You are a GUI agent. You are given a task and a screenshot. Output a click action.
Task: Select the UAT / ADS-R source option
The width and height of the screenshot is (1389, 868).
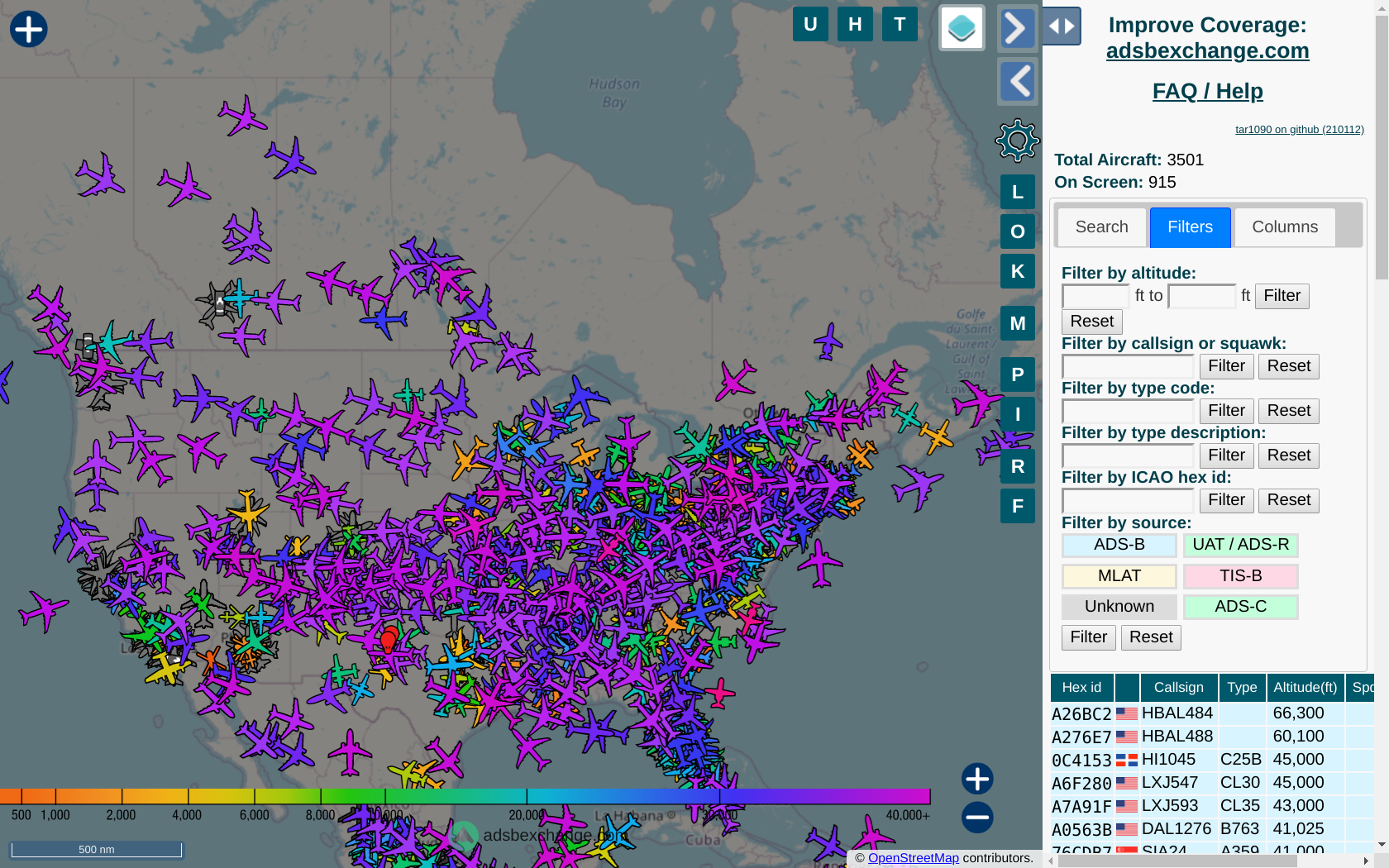point(1240,545)
